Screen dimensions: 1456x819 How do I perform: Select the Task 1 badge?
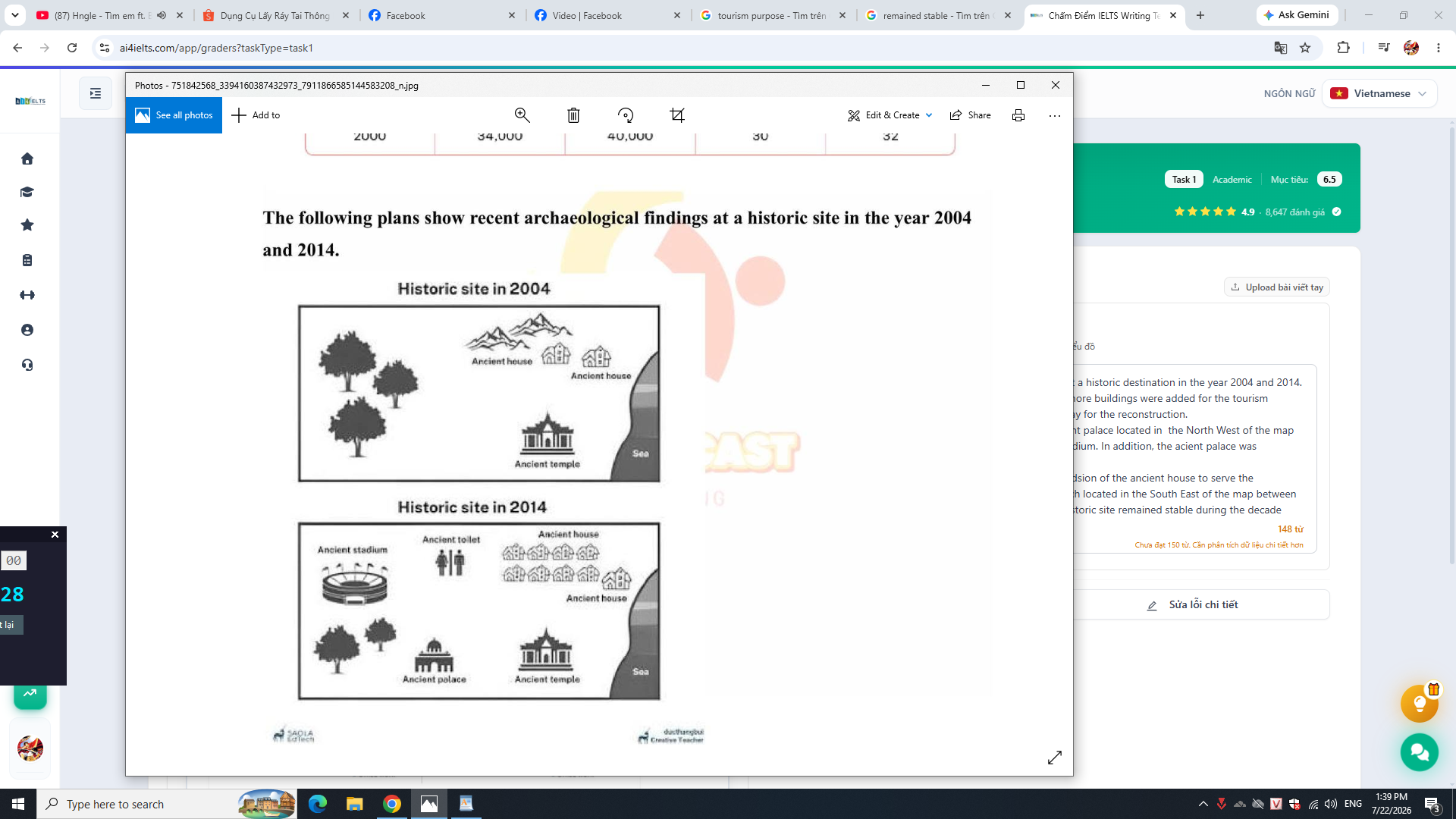(1184, 180)
